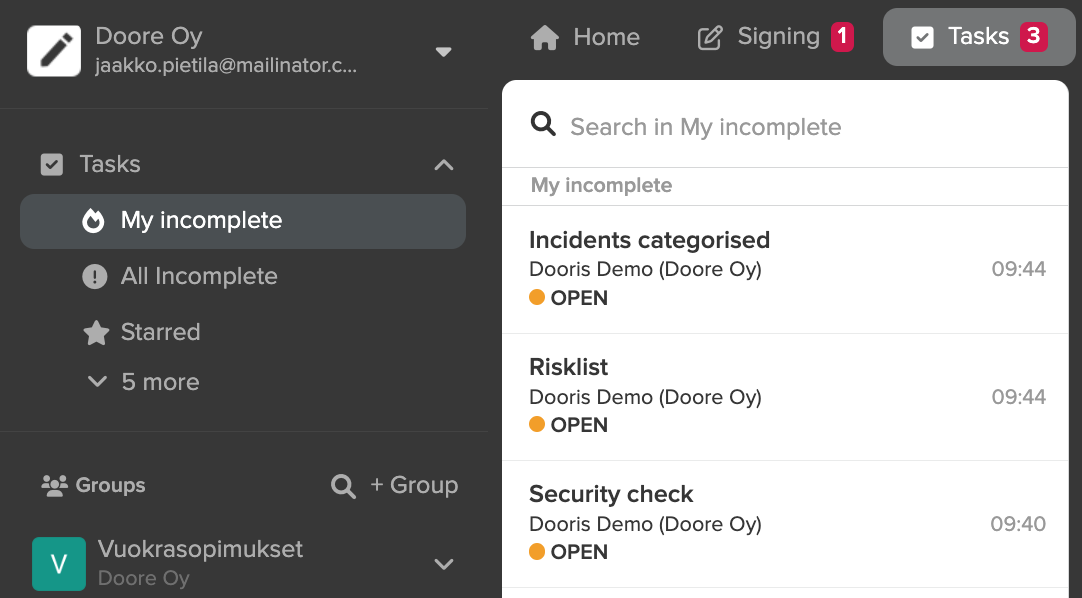
Task: Click the My incomplete list header
Action: tap(601, 186)
